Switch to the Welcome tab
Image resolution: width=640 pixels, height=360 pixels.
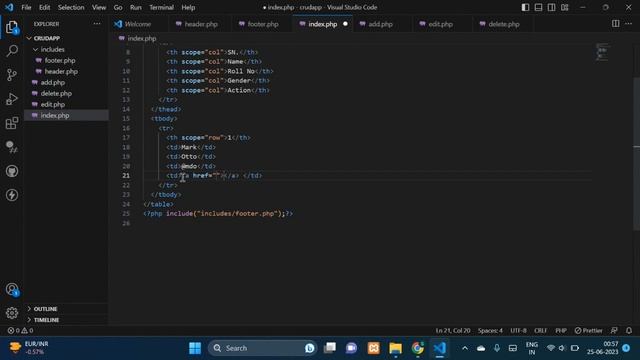coord(138,24)
